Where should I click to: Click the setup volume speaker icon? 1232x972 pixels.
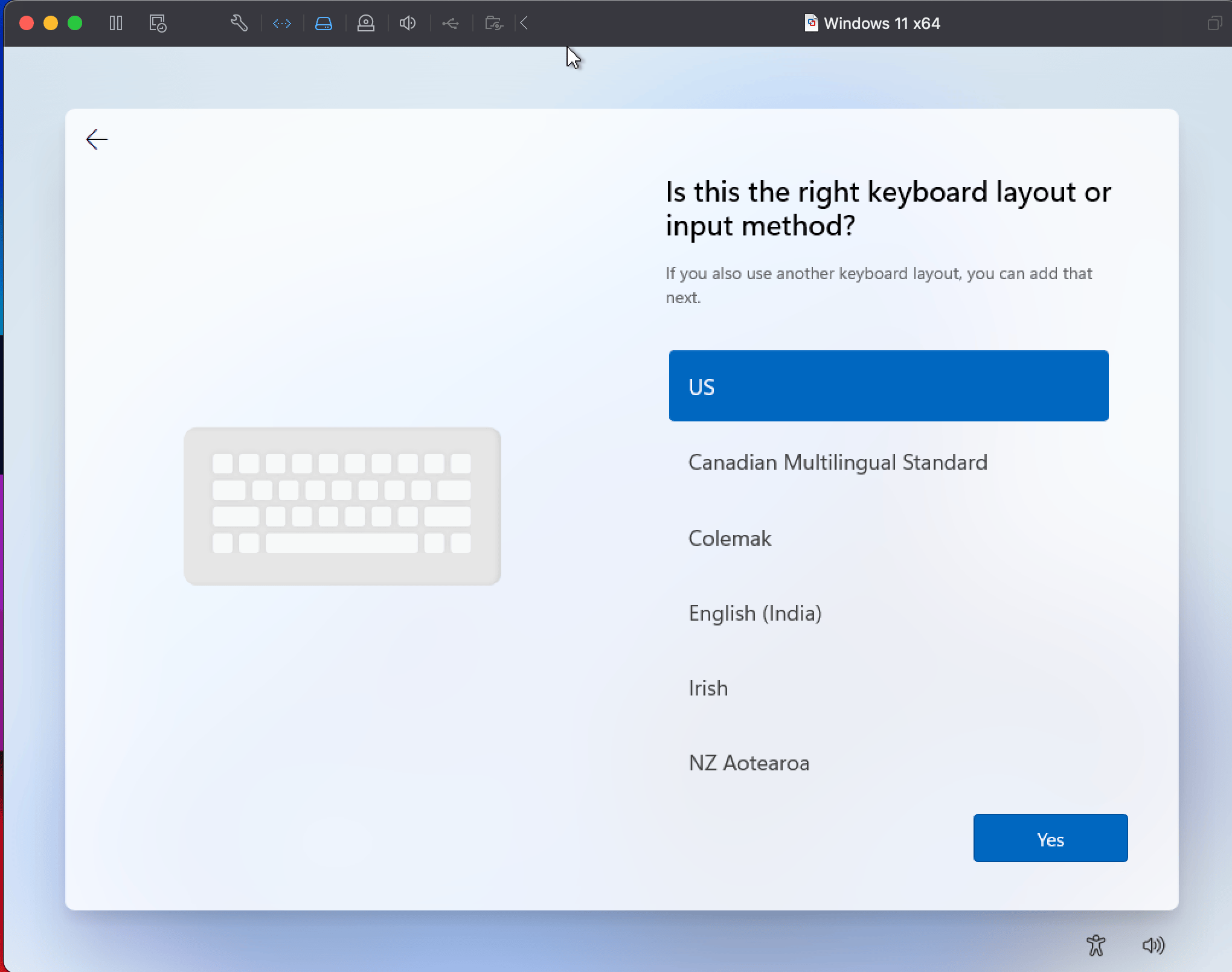pos(1153,945)
